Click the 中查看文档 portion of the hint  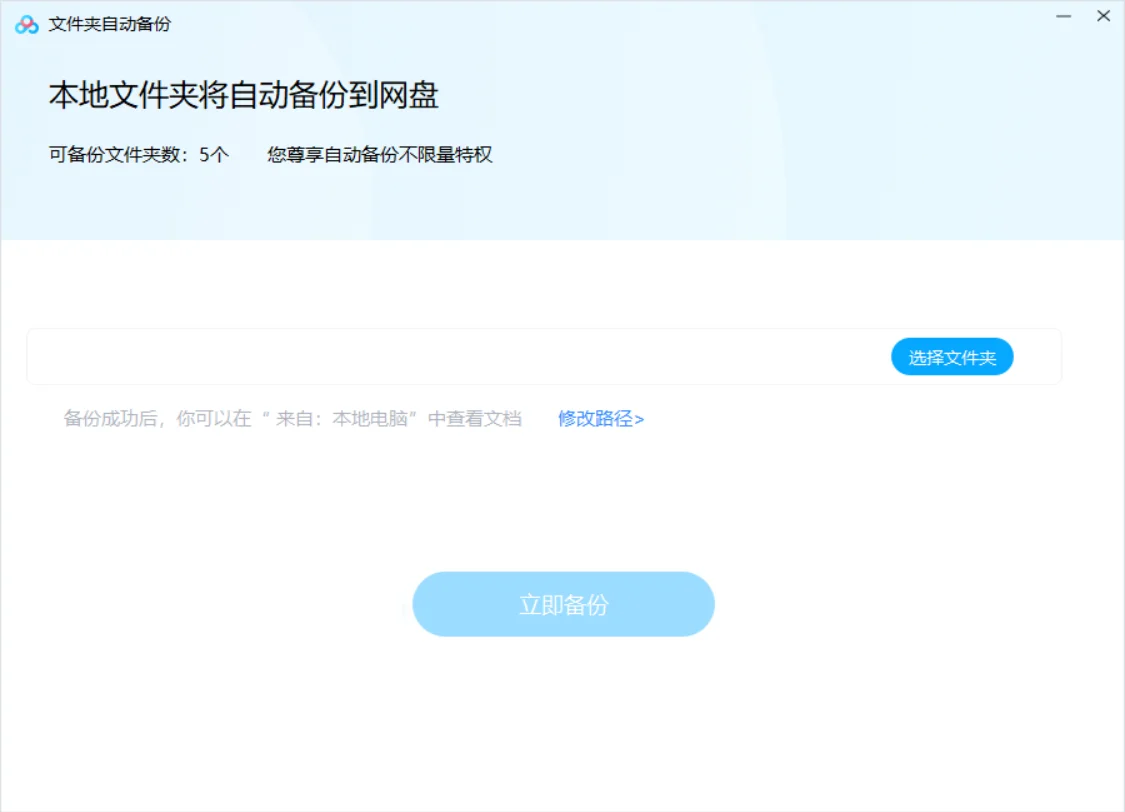click(x=474, y=418)
